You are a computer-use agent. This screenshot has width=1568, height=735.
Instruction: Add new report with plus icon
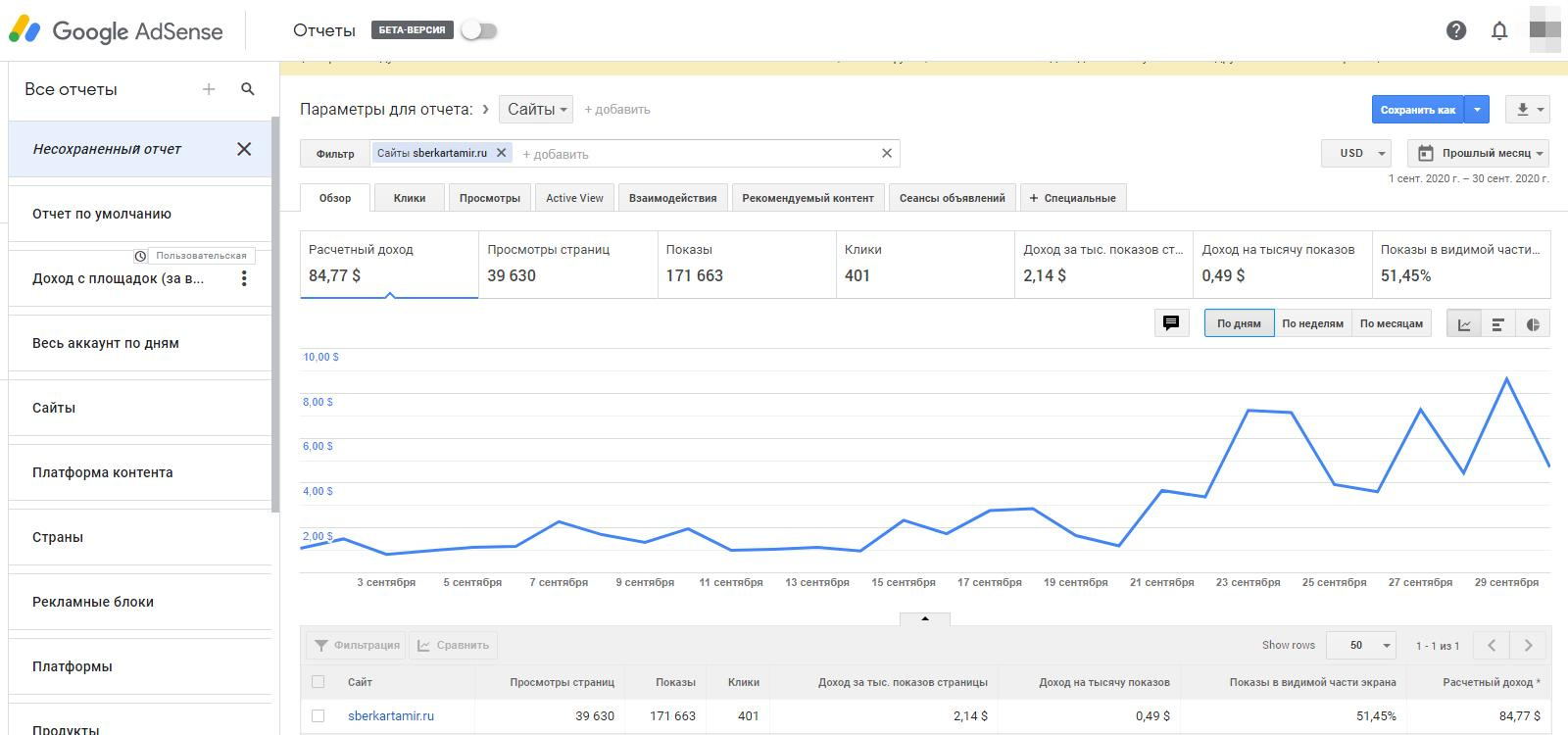point(209,89)
